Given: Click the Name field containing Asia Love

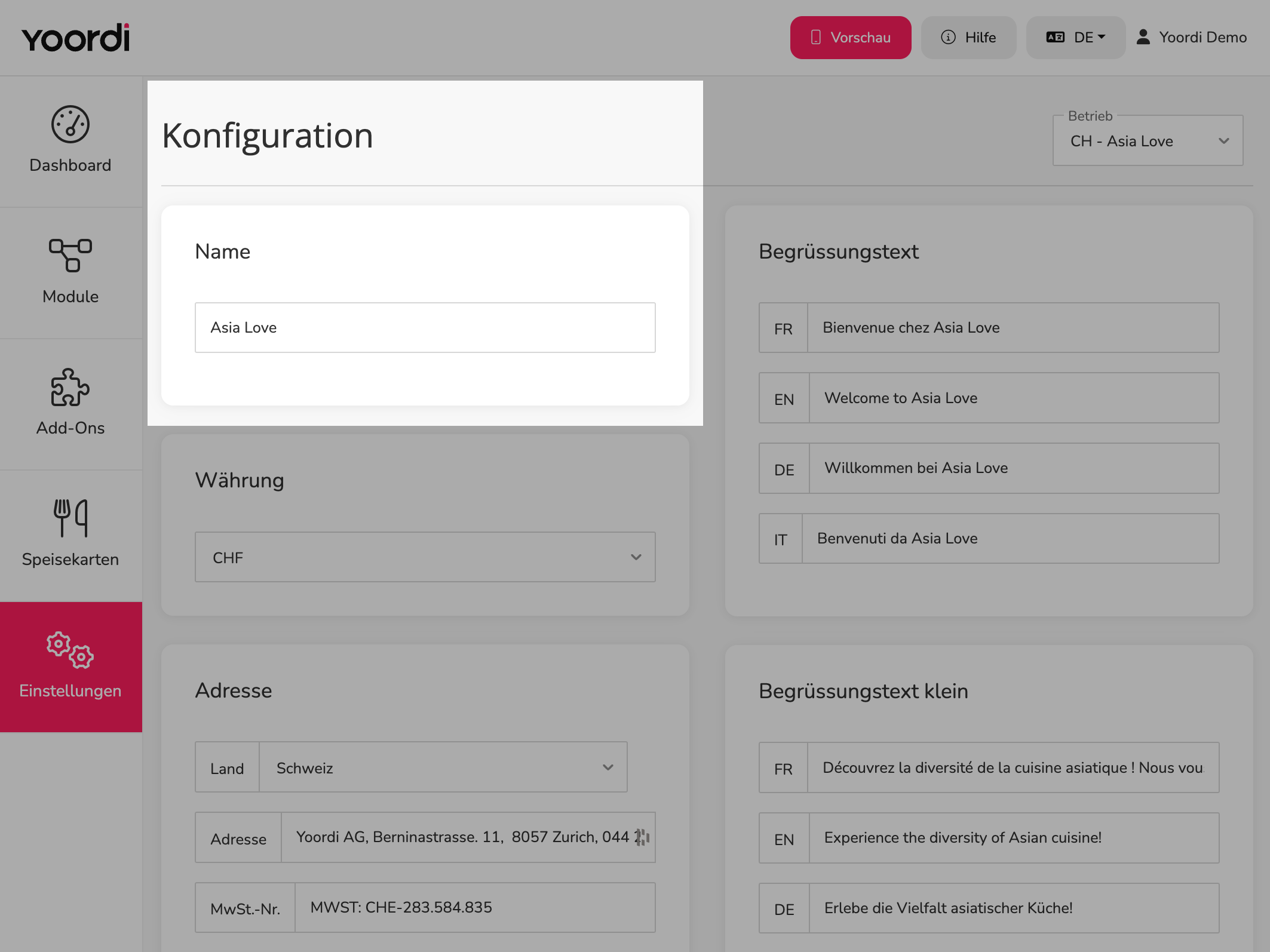Looking at the screenshot, I should click(425, 327).
